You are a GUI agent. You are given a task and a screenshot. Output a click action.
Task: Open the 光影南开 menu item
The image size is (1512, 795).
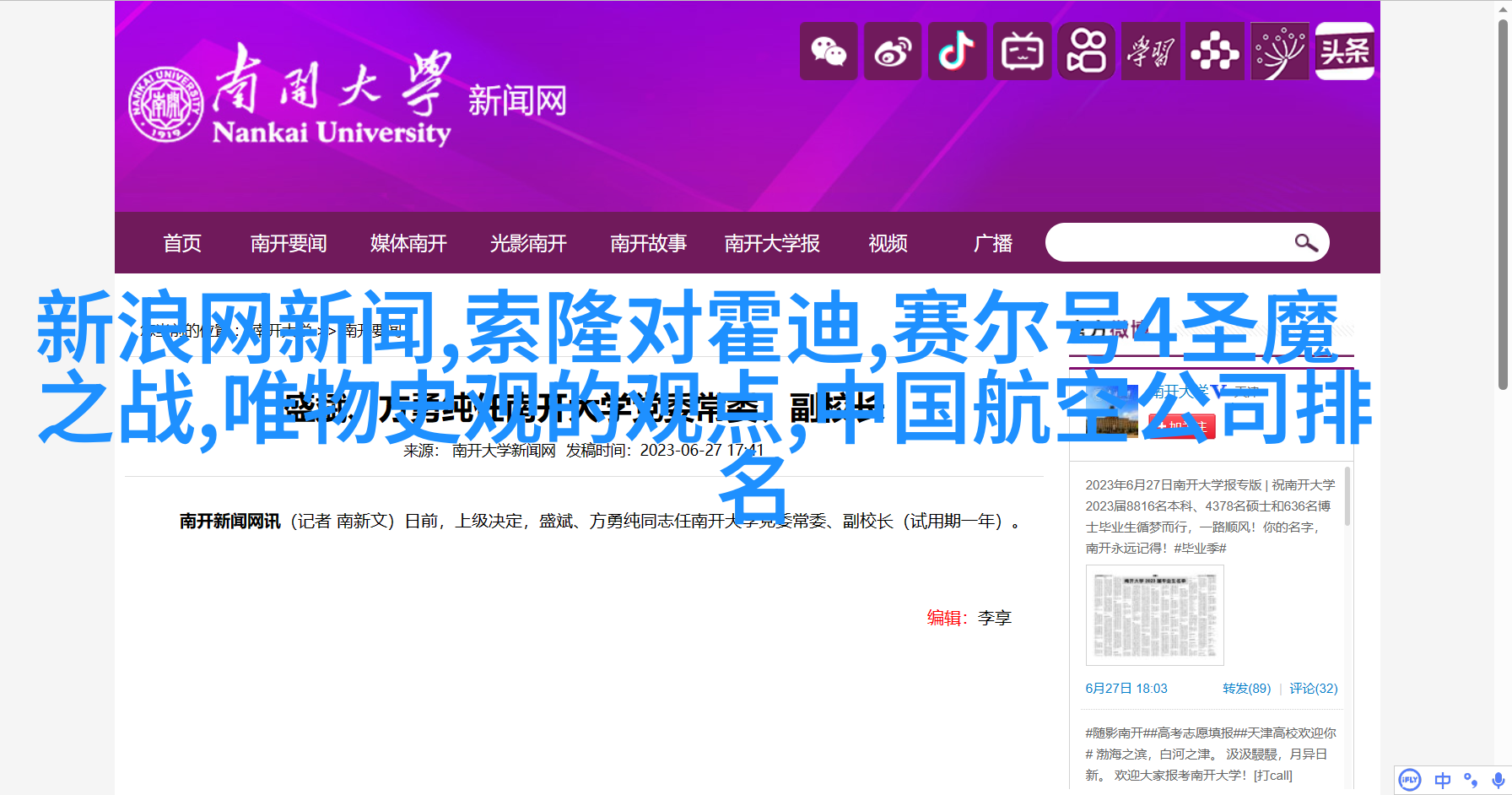[528, 243]
